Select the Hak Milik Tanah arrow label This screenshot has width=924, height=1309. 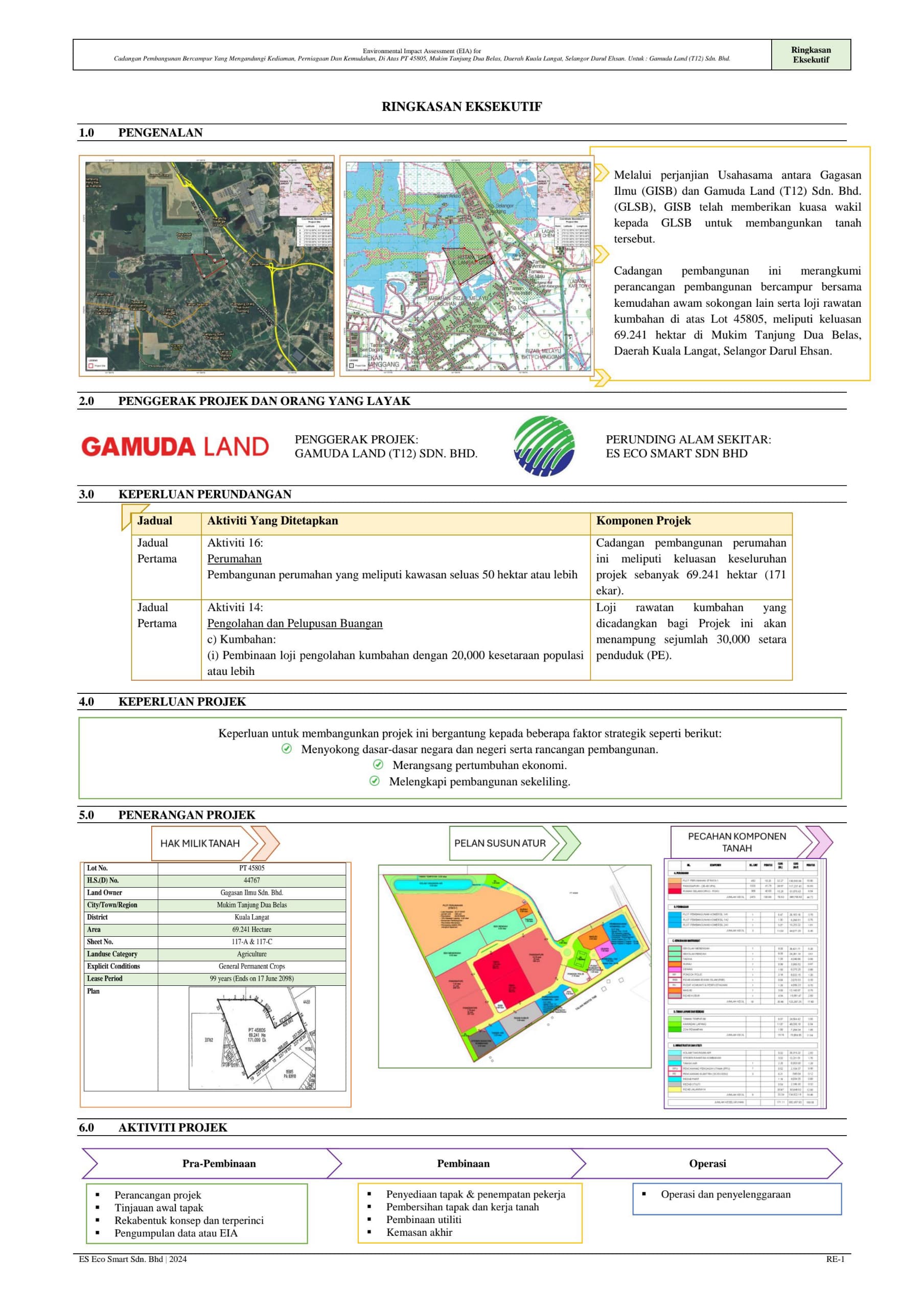(215, 843)
